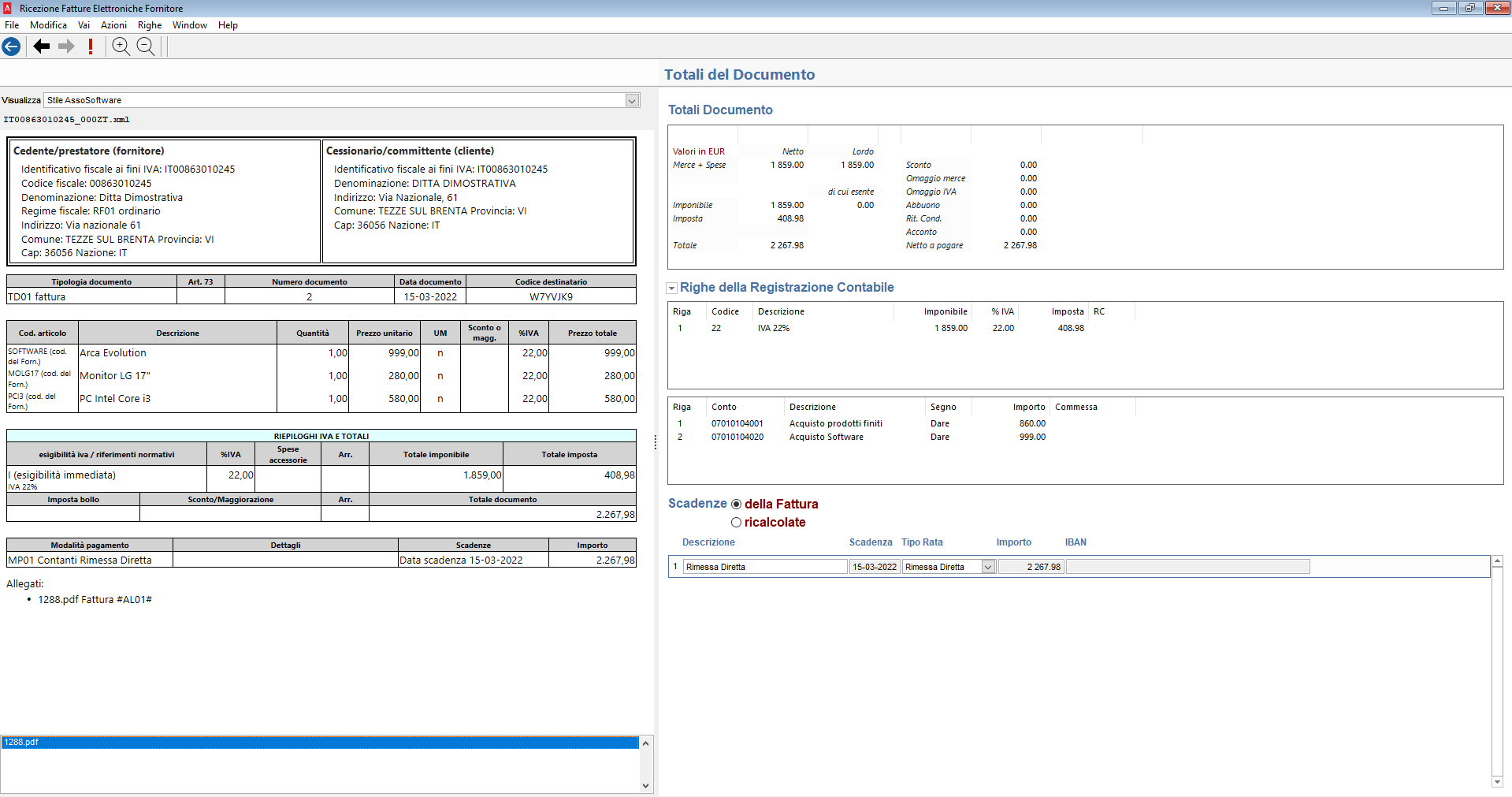Open the Tipo Rata dropdown arrow
This screenshot has width=1512, height=797.
[988, 567]
